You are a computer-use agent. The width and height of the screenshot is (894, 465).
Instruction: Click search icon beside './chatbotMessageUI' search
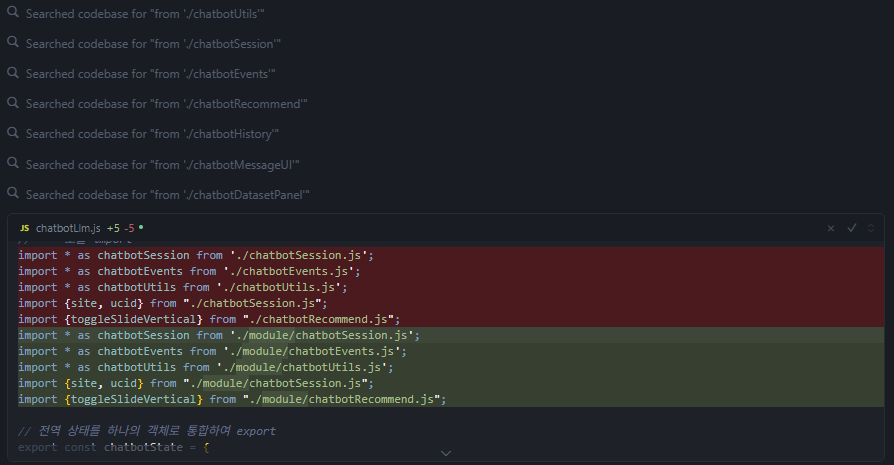point(13,163)
